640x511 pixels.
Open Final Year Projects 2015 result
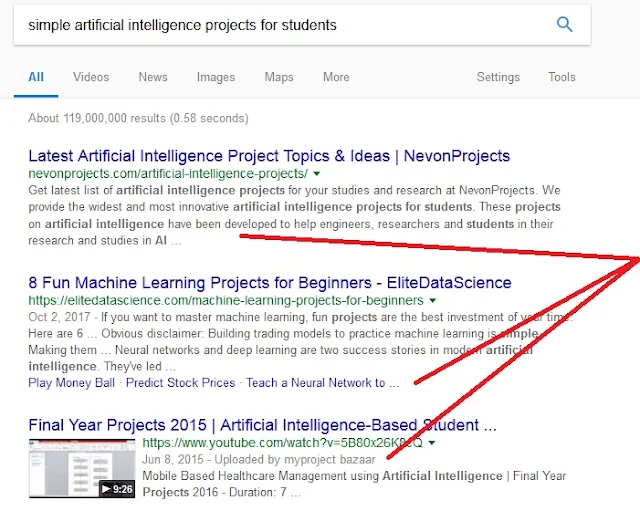(x=262, y=425)
